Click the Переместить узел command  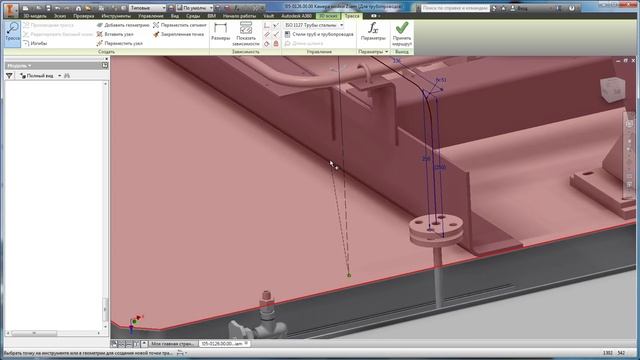[x=120, y=43]
